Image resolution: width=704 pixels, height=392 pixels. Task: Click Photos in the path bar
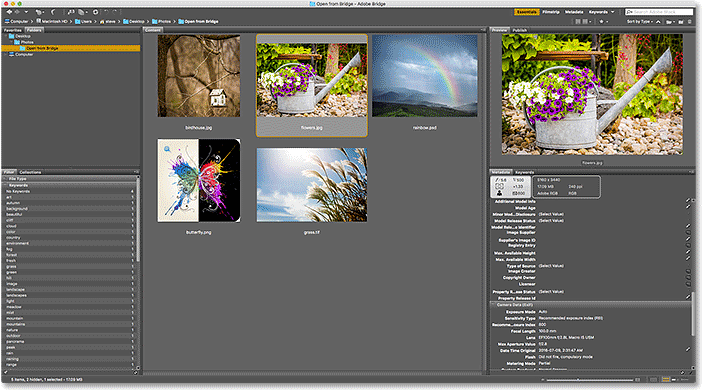[161, 21]
